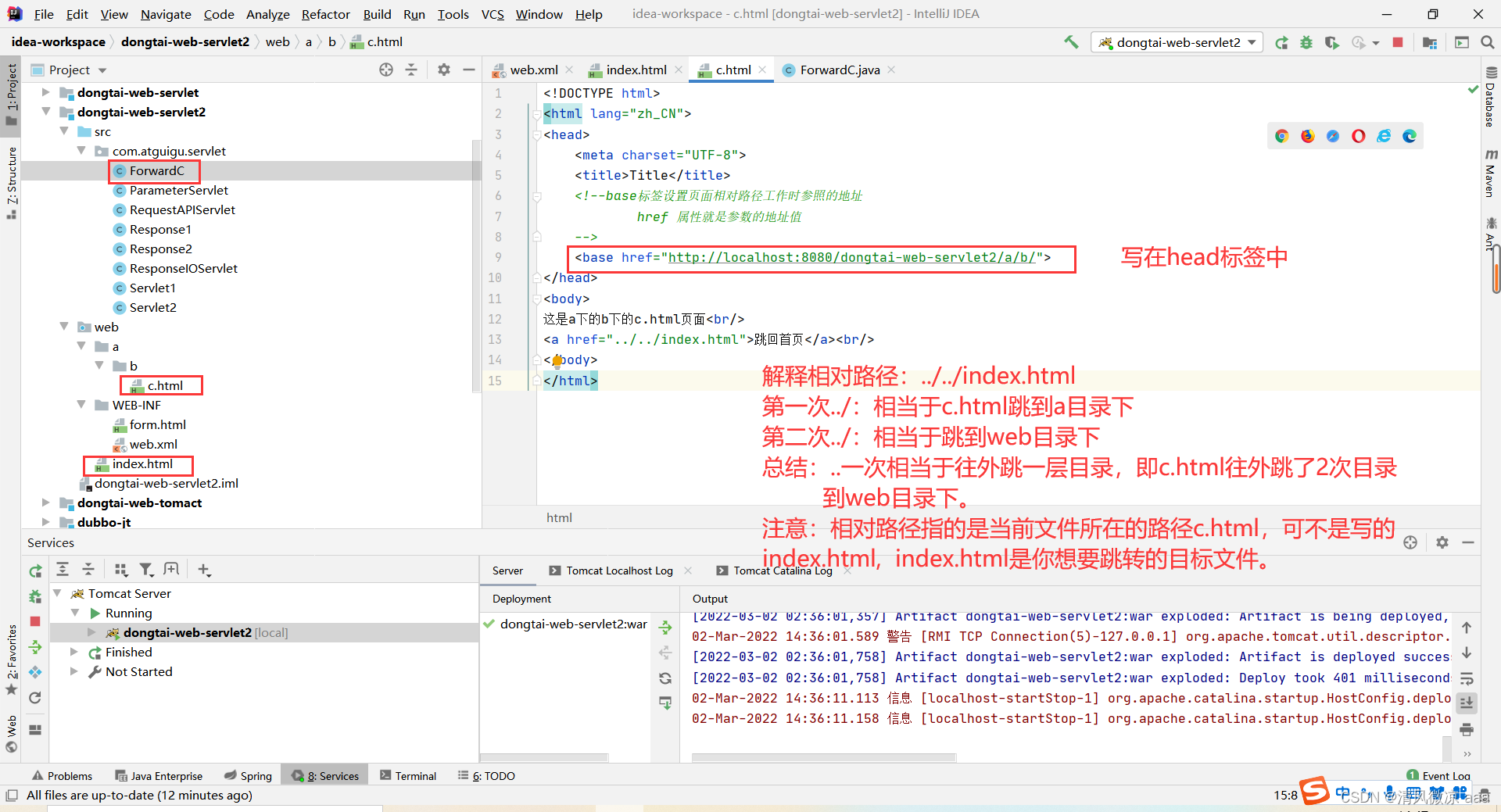Close the c.html editor tab

(x=762, y=70)
